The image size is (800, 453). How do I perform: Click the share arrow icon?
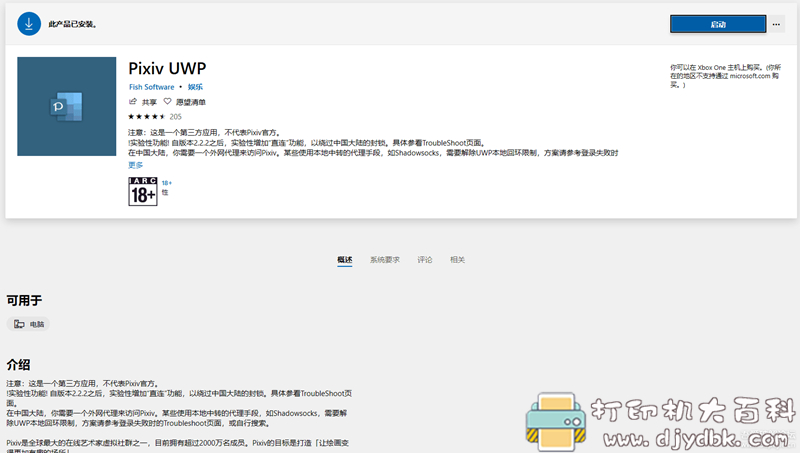point(133,102)
